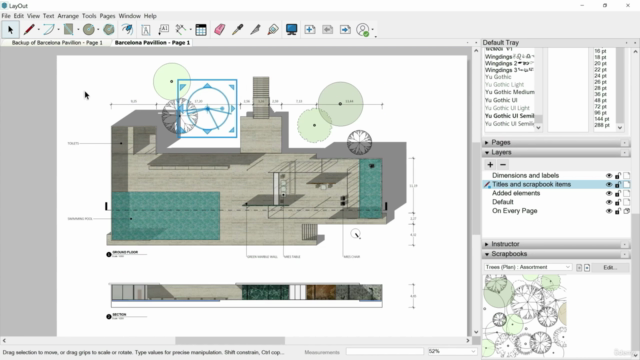Select the pink Erase tool
Screen dimensions: 640x360
[x=220, y=29]
